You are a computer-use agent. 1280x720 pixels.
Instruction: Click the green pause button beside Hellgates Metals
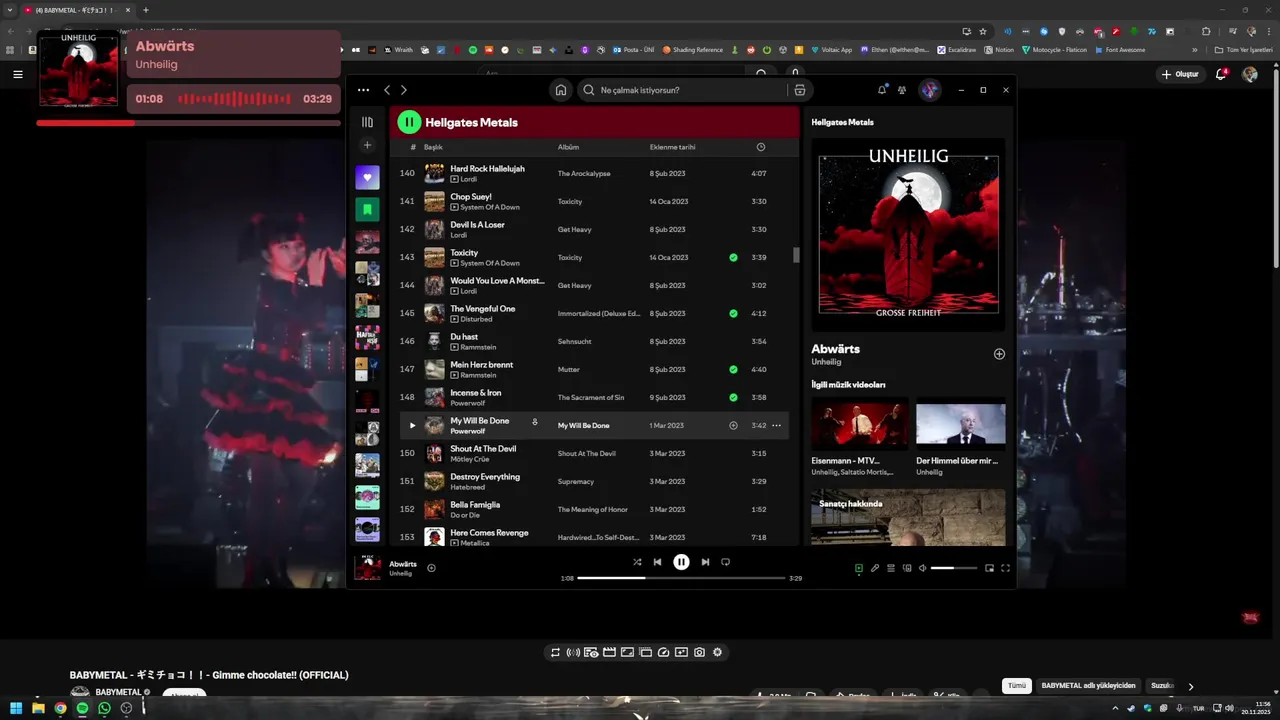[x=409, y=122]
